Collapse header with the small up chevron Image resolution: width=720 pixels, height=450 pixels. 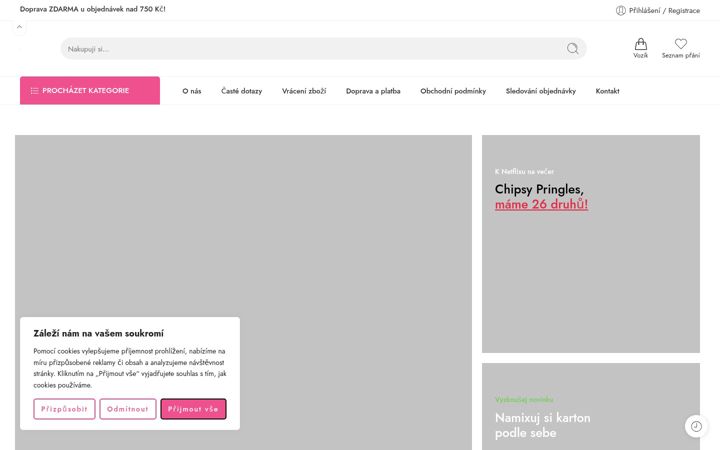19,27
